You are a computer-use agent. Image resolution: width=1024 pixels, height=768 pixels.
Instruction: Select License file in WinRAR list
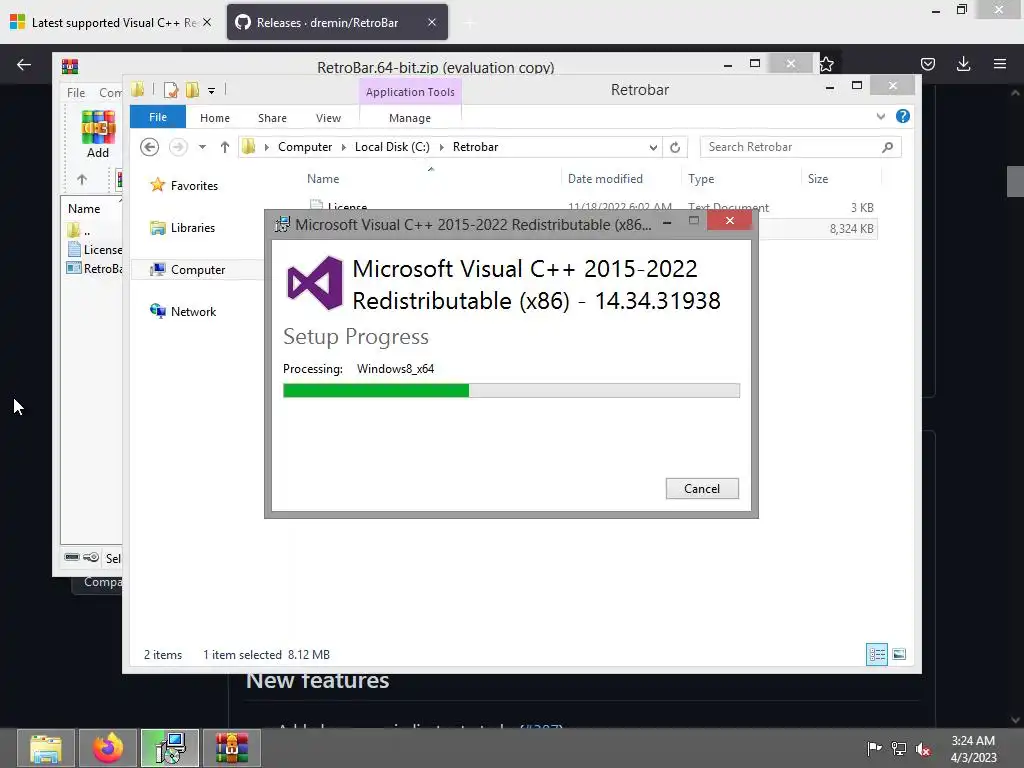95,249
